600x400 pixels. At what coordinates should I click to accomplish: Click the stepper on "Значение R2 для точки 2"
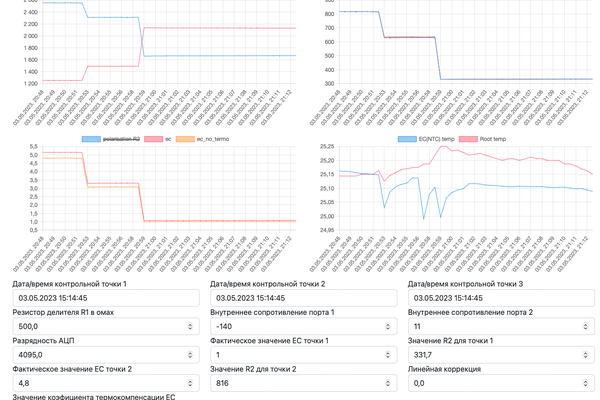coord(390,382)
